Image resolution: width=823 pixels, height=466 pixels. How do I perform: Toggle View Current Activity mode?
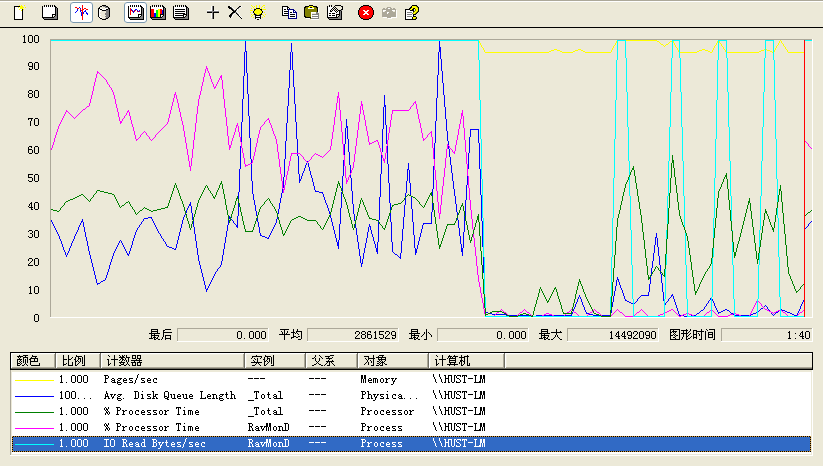tap(82, 12)
